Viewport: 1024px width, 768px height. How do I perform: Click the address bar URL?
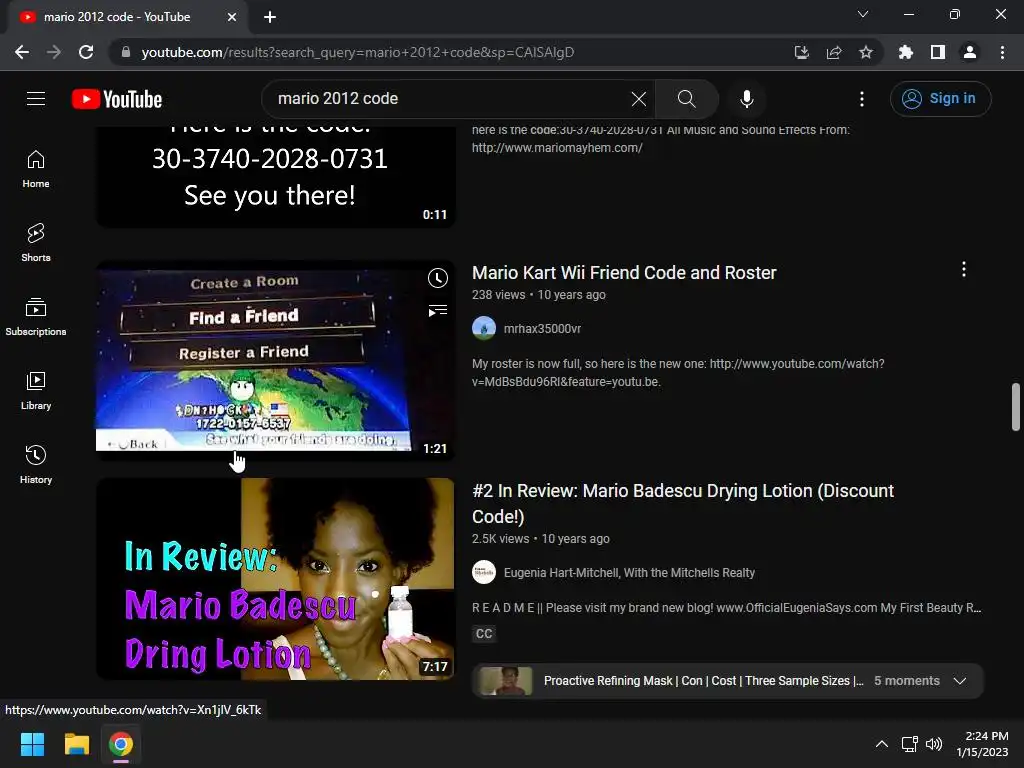click(358, 52)
